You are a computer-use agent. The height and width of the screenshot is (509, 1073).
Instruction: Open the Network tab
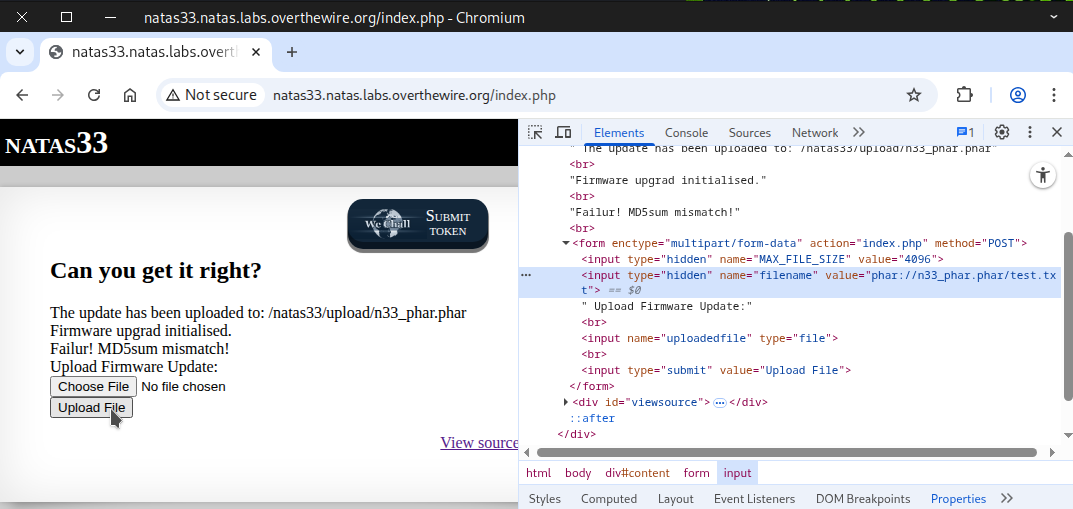[814, 132]
